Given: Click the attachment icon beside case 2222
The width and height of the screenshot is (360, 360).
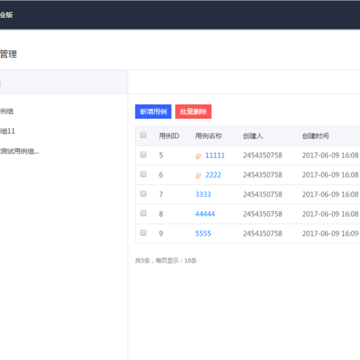Looking at the screenshot, I should pyautogui.click(x=198, y=175).
